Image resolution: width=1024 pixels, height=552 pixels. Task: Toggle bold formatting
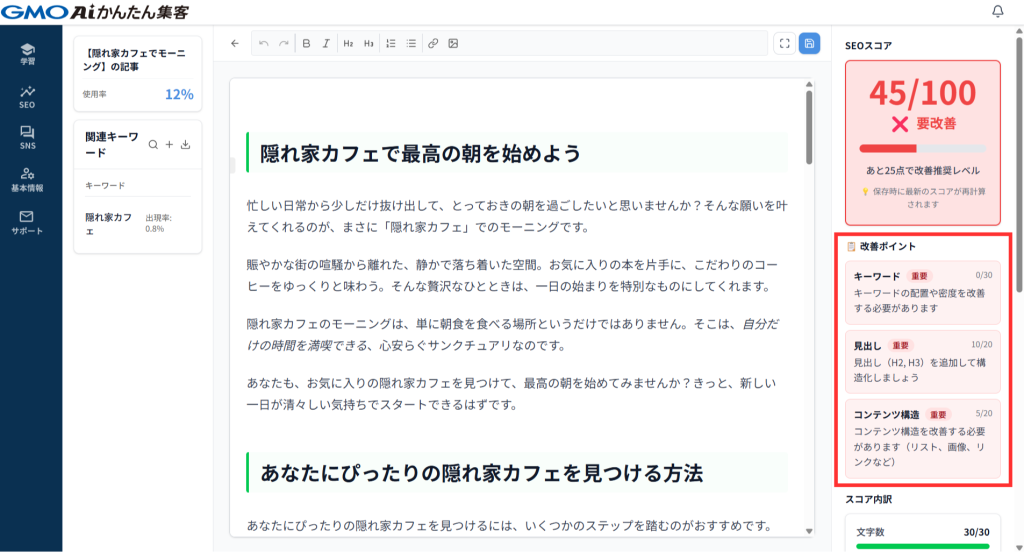coord(307,44)
